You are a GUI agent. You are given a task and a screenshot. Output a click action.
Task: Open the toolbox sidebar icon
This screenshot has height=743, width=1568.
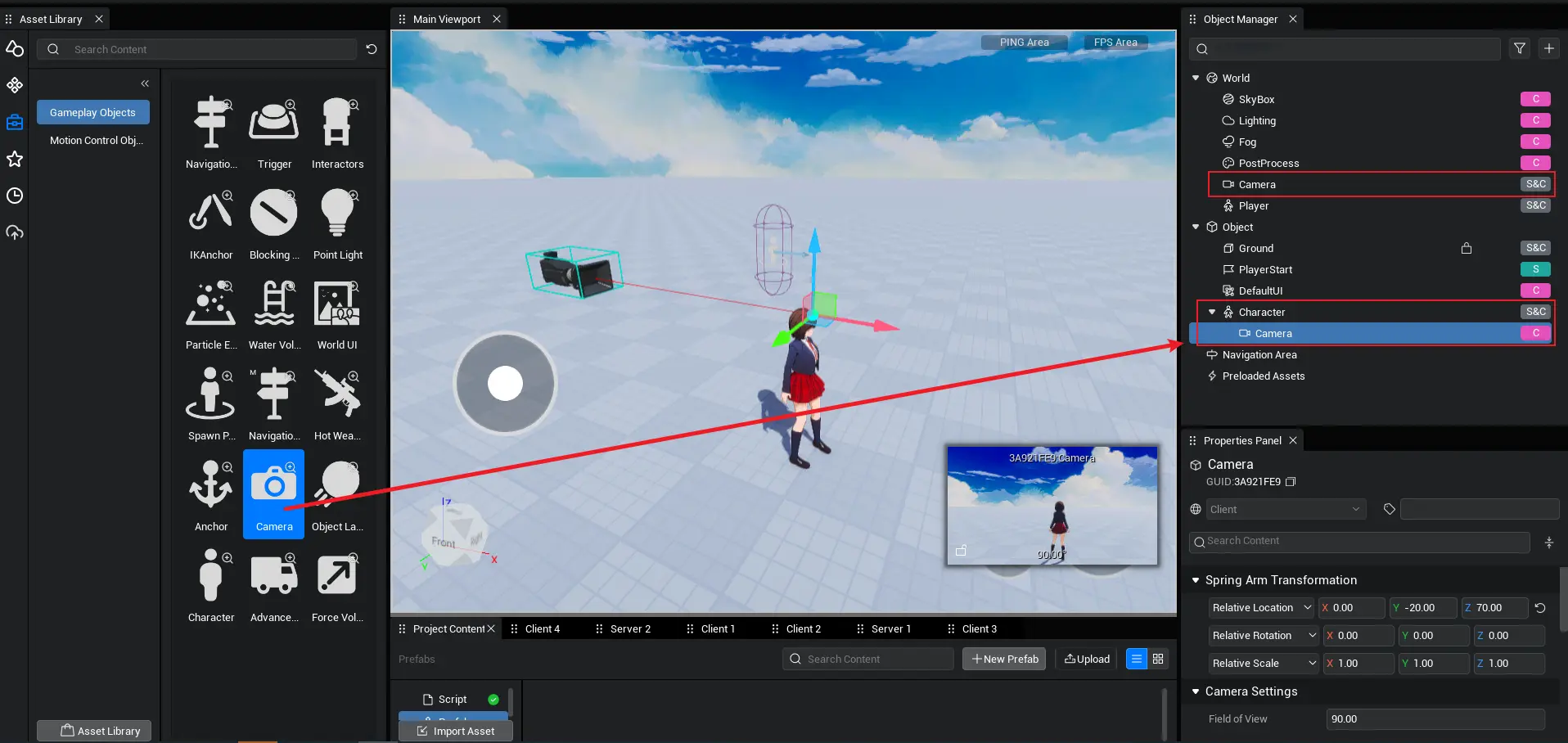[x=15, y=122]
